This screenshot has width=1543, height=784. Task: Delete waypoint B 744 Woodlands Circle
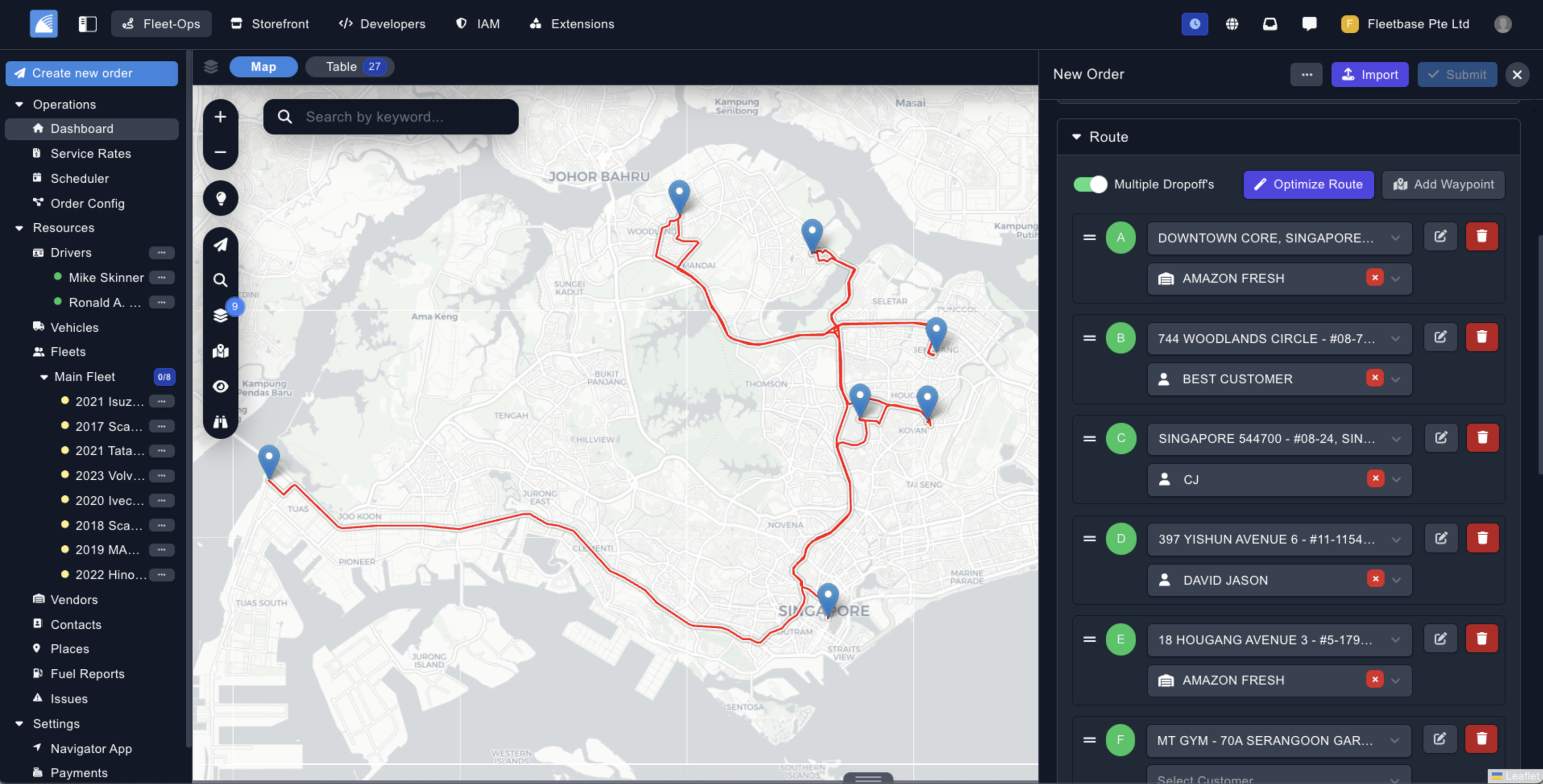pos(1481,337)
